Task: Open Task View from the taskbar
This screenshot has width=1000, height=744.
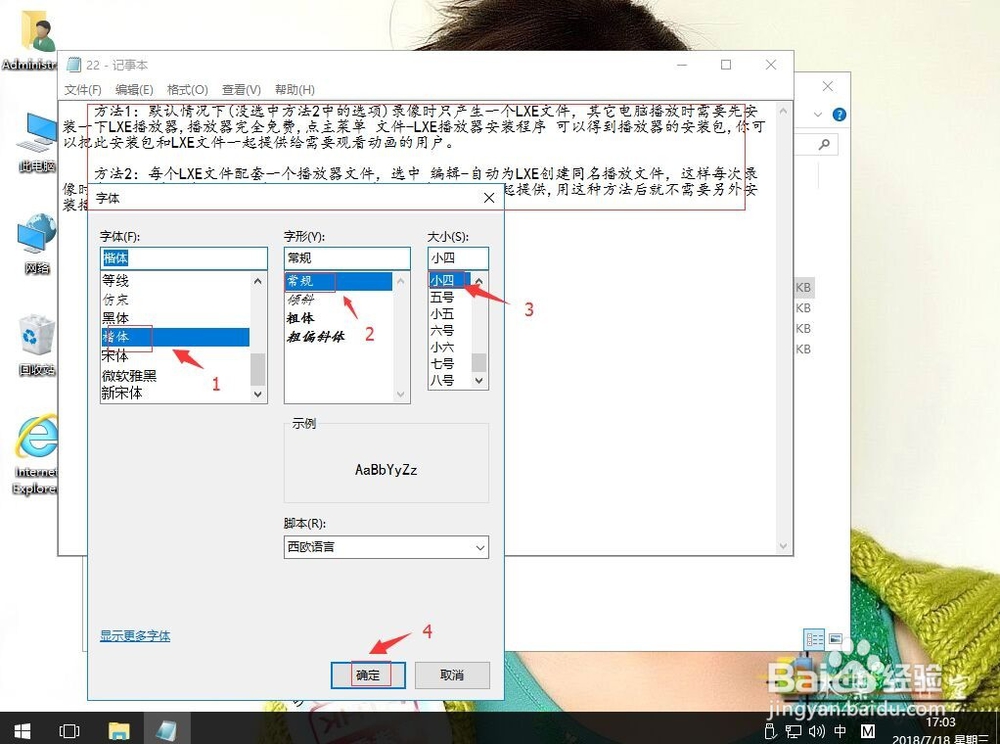Action: (x=69, y=731)
